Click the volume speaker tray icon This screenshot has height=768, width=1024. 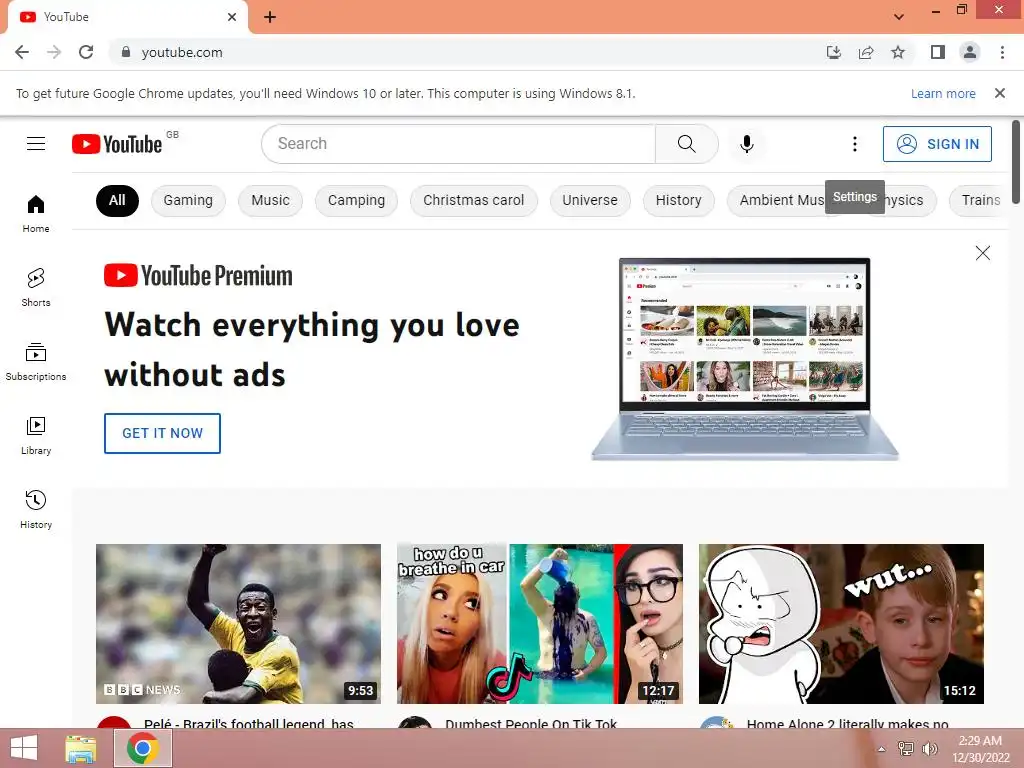(929, 748)
